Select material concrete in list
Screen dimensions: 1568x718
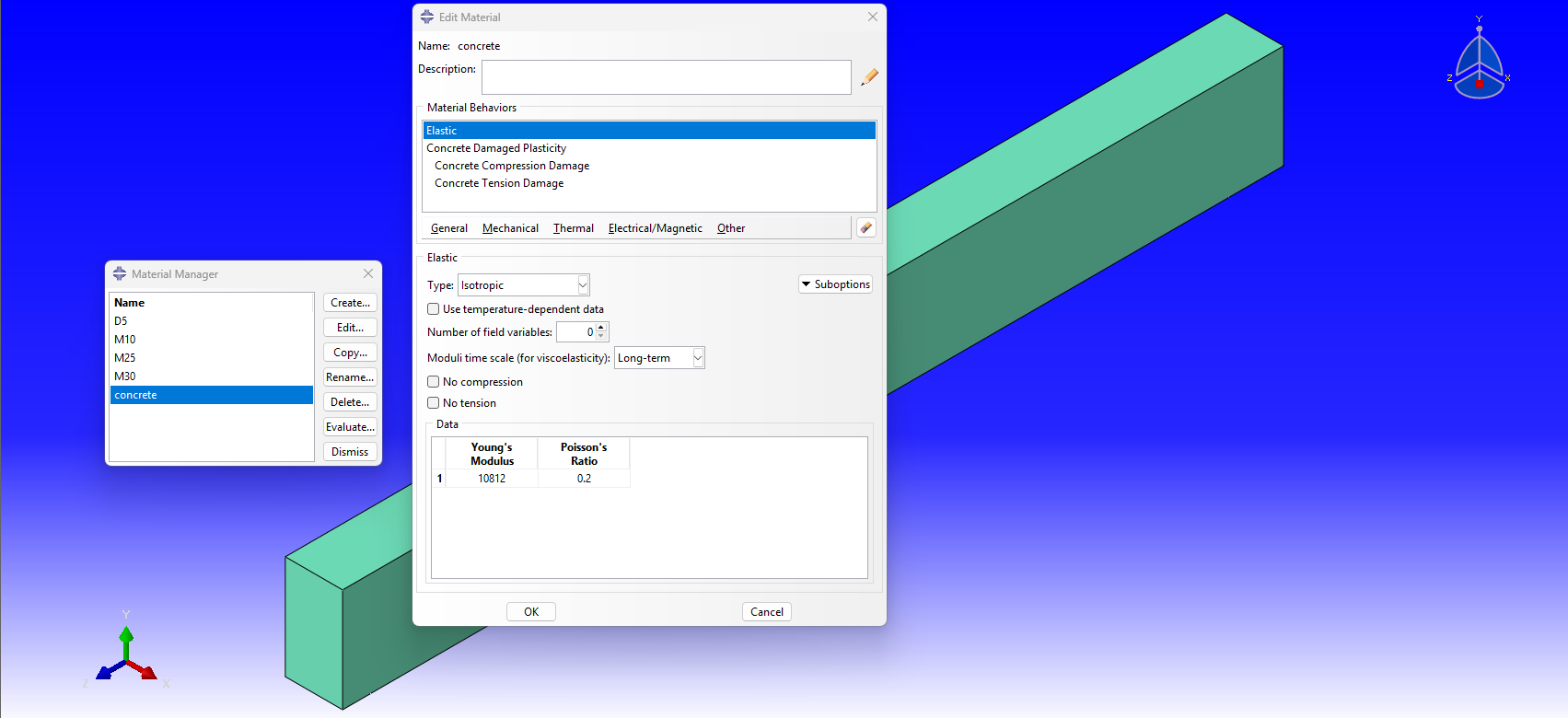tap(212, 395)
